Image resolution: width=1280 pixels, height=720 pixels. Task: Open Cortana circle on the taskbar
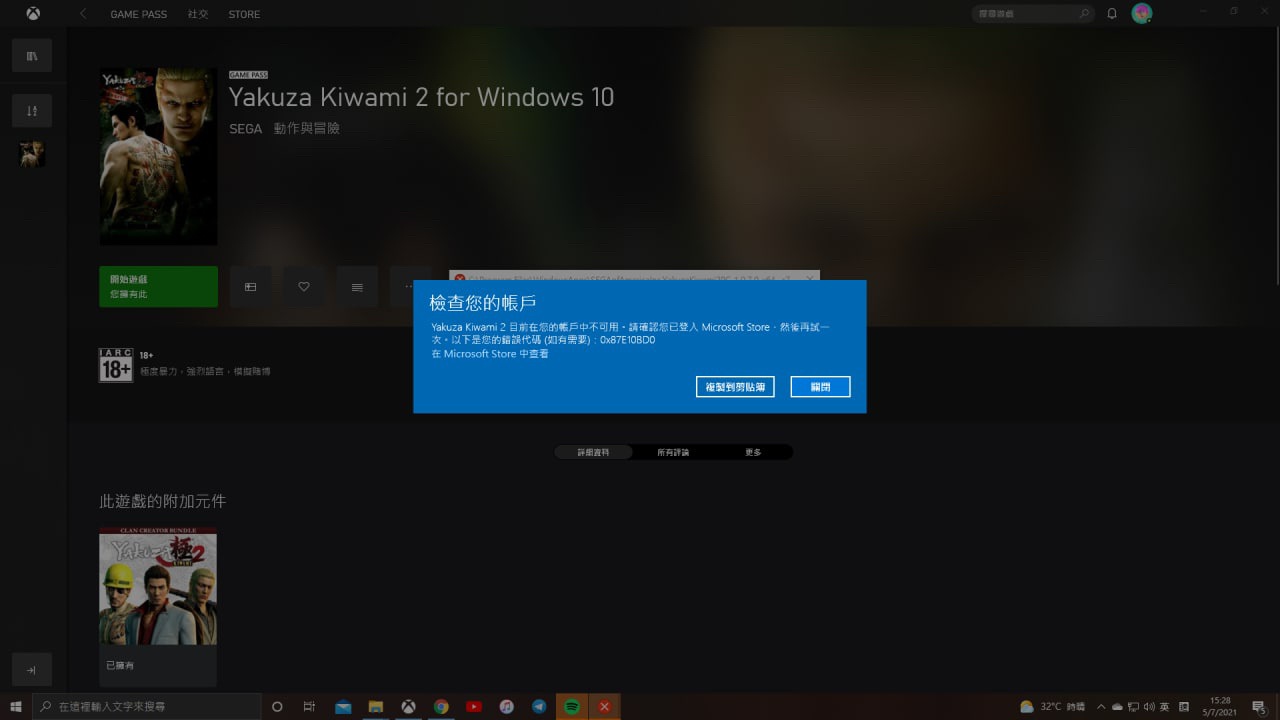(x=277, y=706)
